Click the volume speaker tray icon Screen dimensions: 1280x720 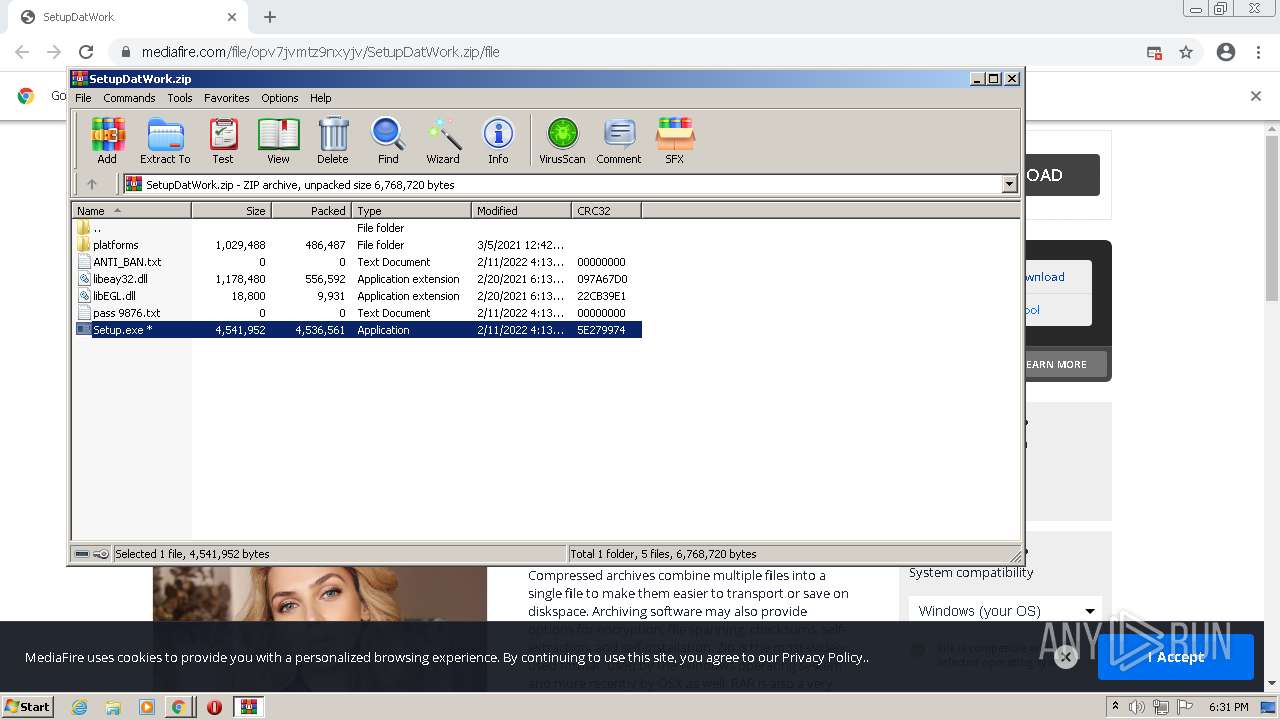click(1138, 707)
